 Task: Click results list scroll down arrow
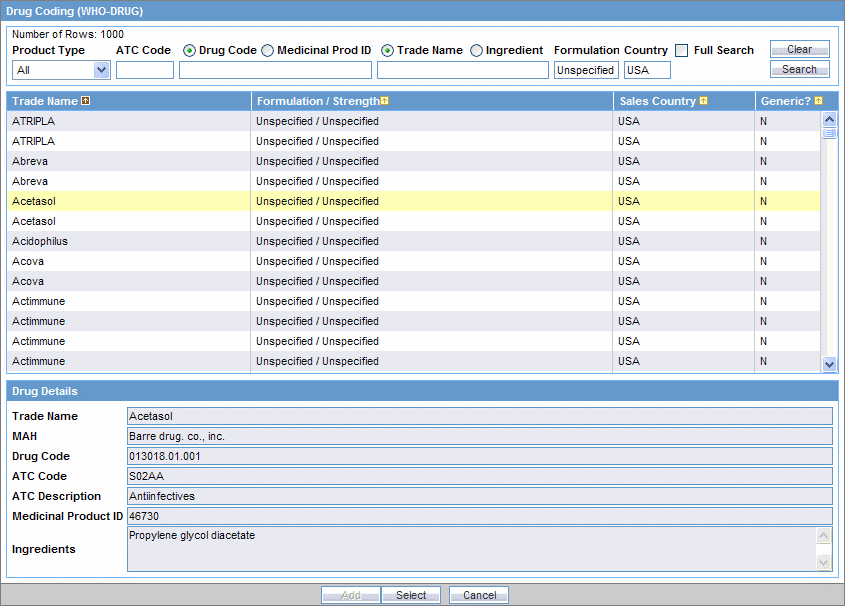[x=829, y=365]
